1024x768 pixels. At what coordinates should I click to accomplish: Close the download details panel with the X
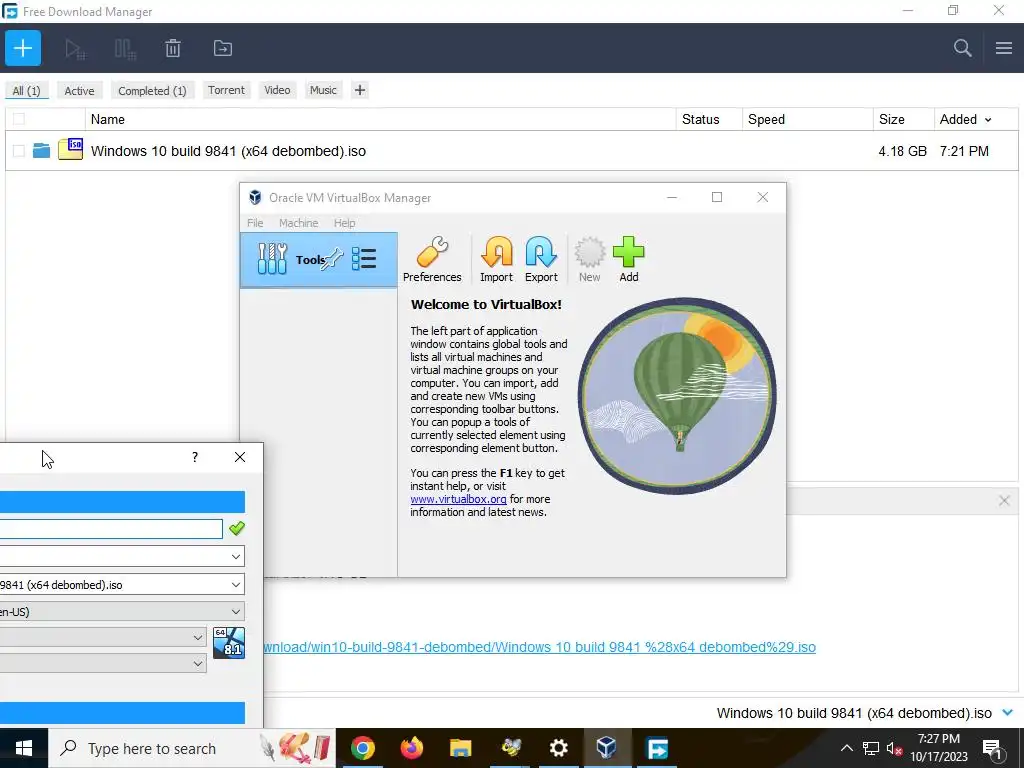(x=1004, y=501)
